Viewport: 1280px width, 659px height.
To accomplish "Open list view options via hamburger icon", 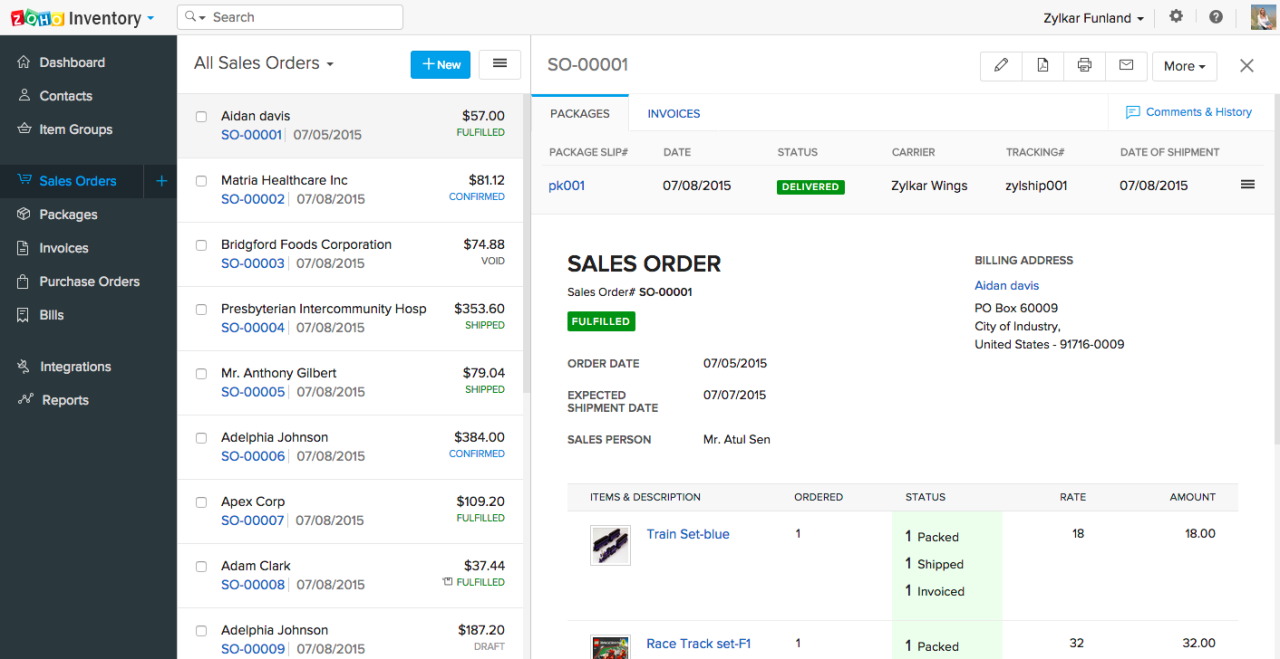I will coord(499,64).
